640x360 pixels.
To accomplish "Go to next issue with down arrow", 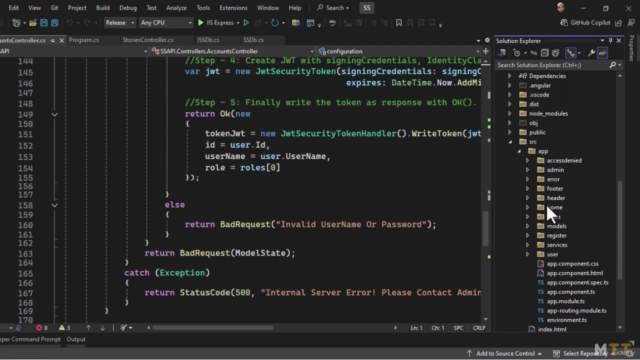I will (102, 328).
